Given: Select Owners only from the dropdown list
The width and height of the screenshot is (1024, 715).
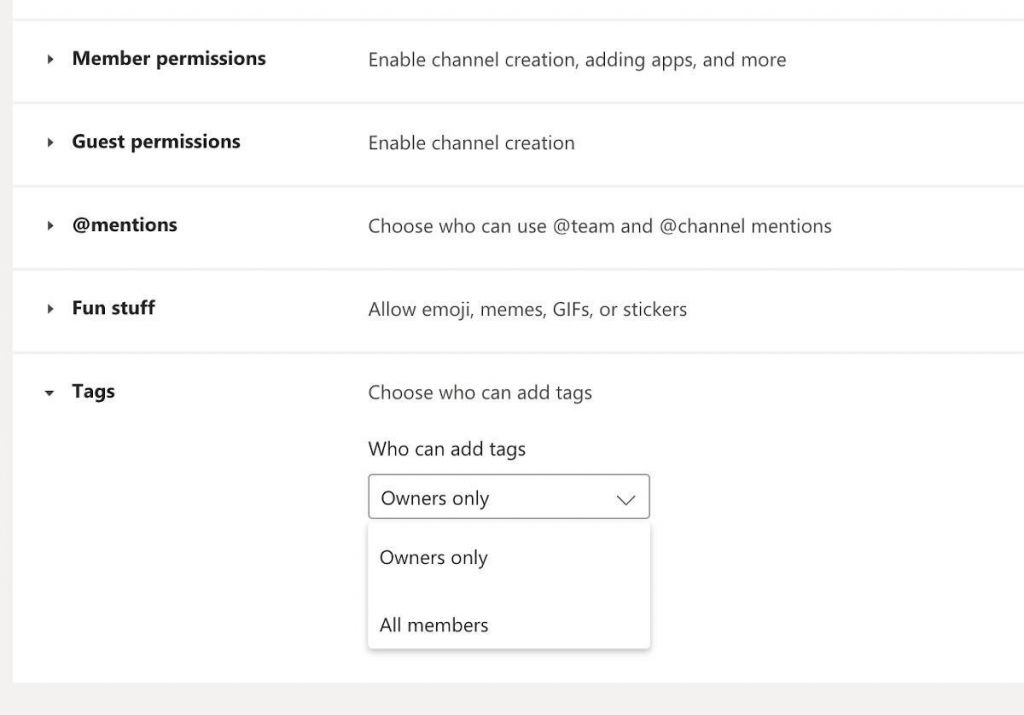Looking at the screenshot, I should (x=433, y=557).
